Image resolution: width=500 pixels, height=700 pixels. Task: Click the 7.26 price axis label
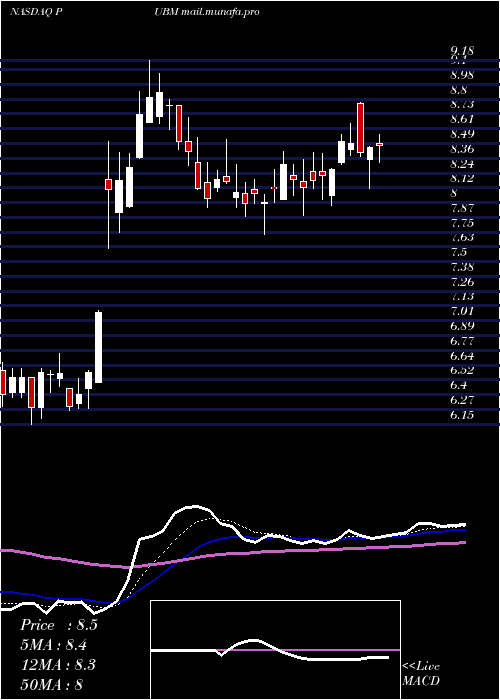click(x=462, y=282)
